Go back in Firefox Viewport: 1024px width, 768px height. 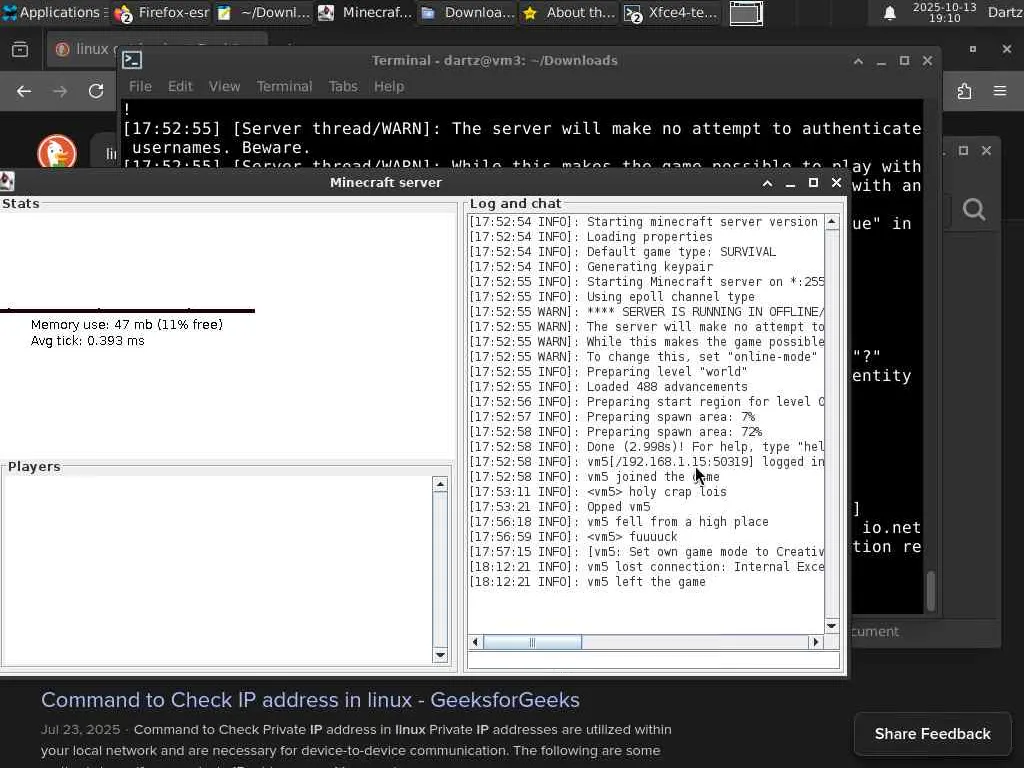24,91
